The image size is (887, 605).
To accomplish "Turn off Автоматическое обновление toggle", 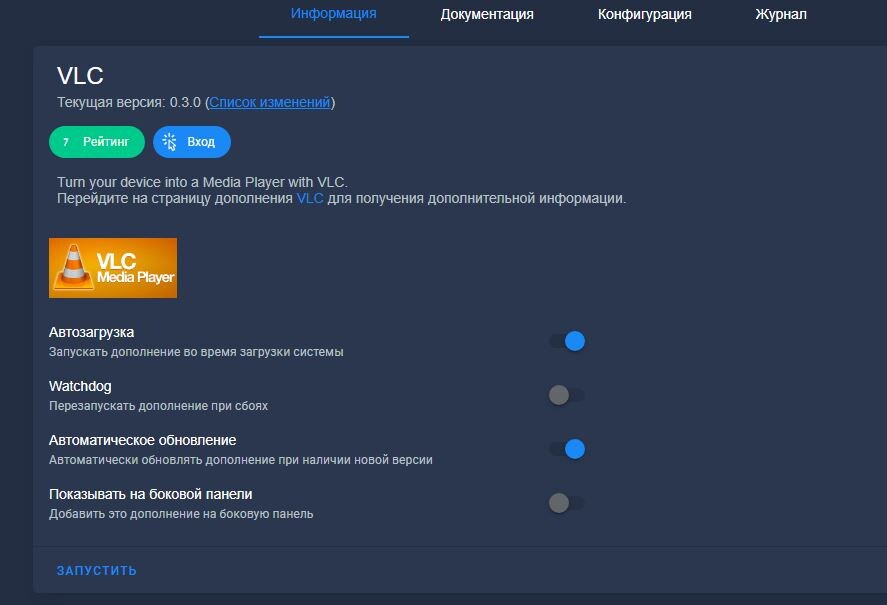I will click(567, 449).
